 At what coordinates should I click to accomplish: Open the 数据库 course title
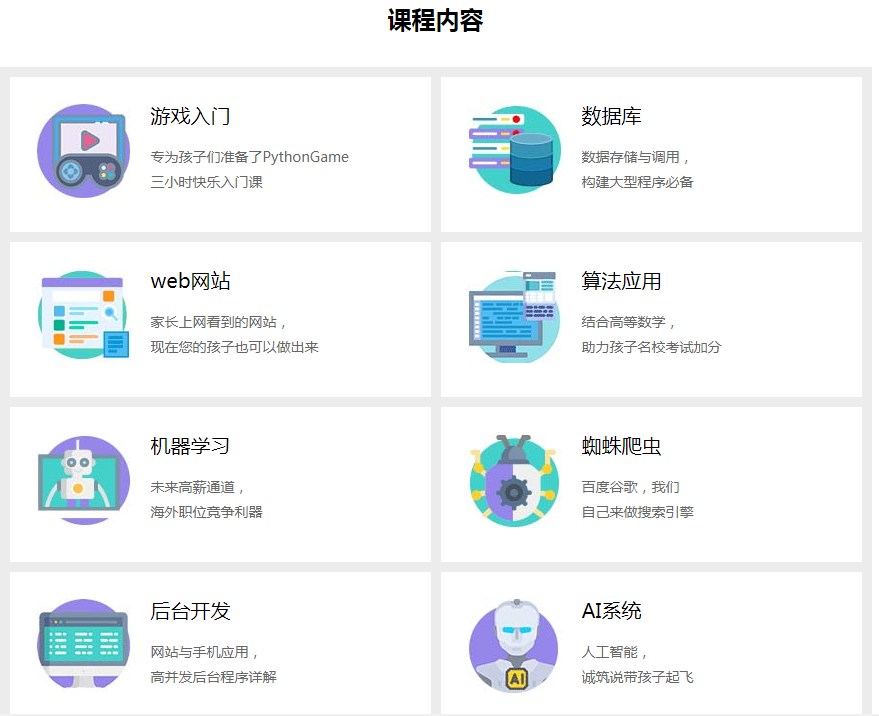pos(611,117)
